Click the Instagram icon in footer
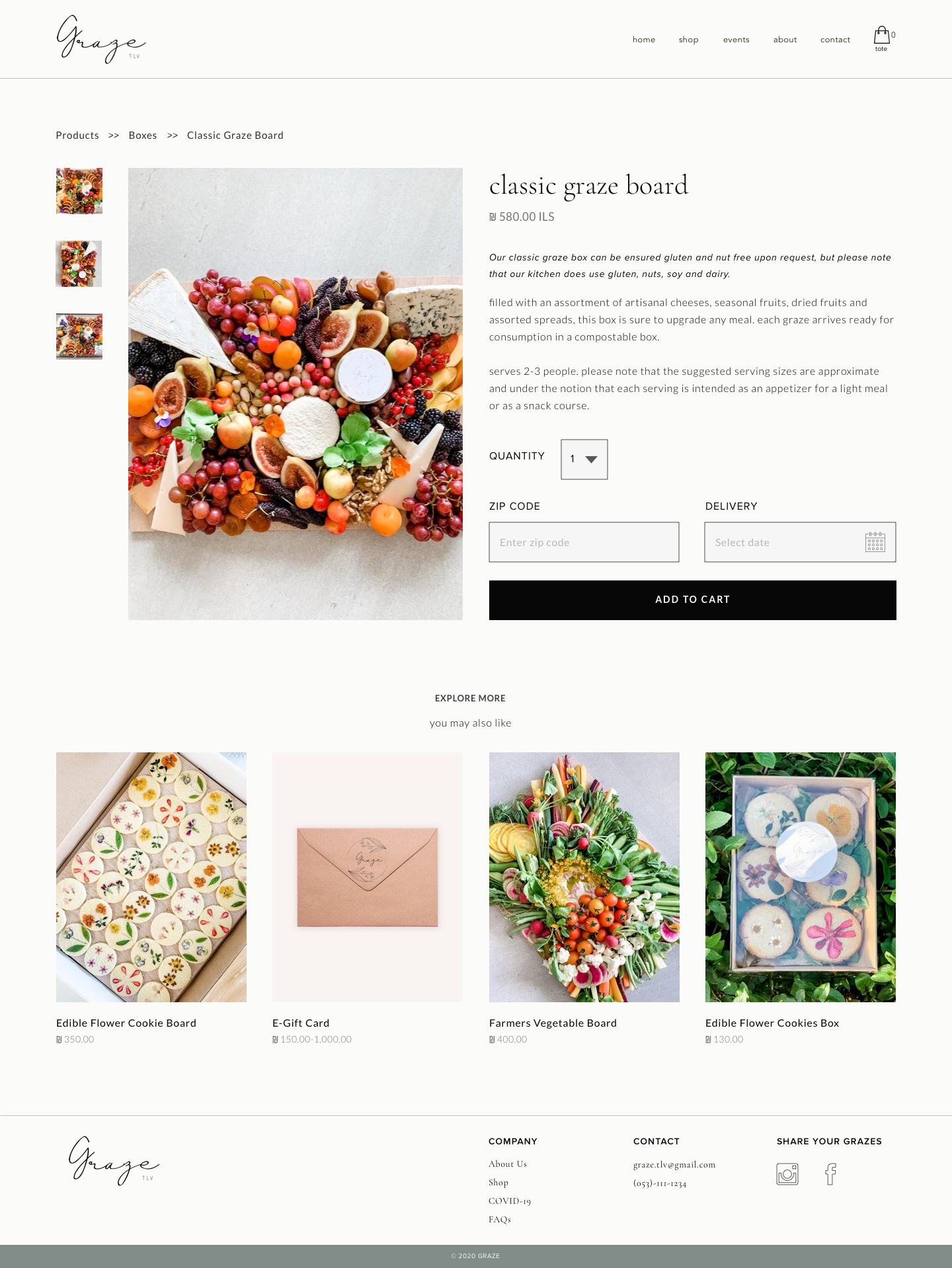The width and height of the screenshot is (952, 1268). pyautogui.click(x=787, y=1174)
